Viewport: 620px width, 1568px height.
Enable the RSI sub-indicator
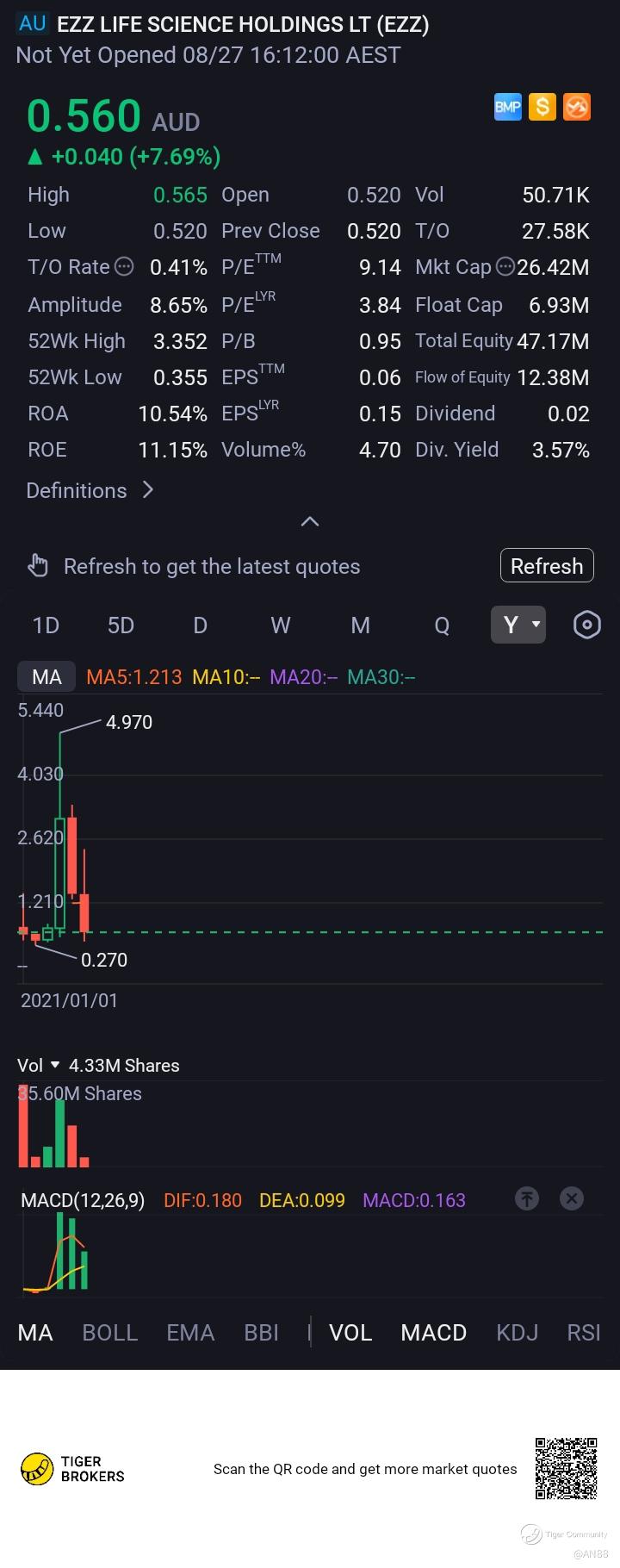click(x=584, y=1333)
